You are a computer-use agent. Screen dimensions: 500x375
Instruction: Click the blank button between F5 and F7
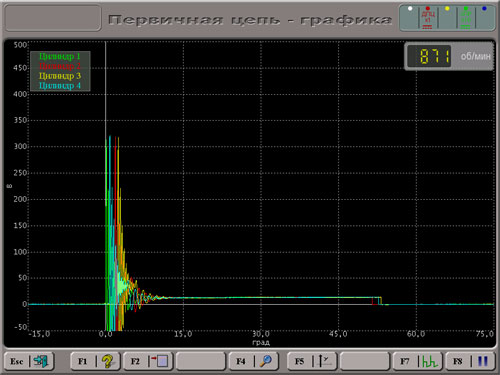365,361
